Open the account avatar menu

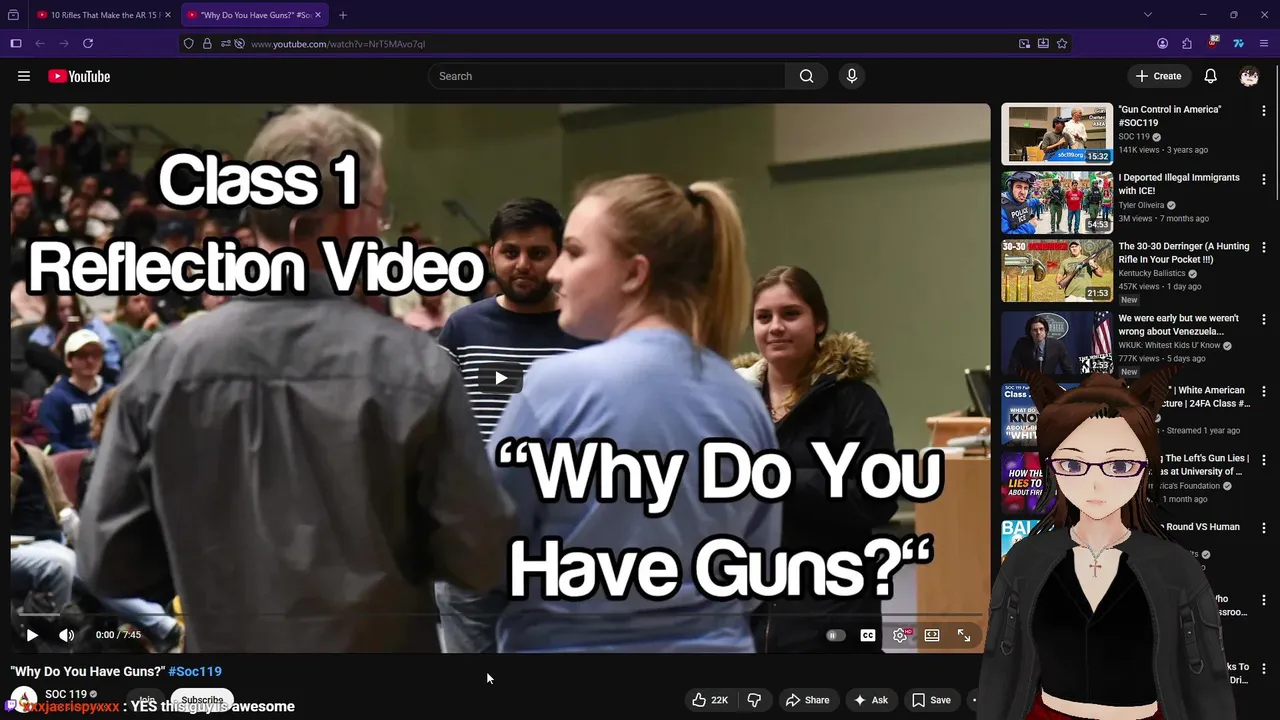click(1249, 76)
